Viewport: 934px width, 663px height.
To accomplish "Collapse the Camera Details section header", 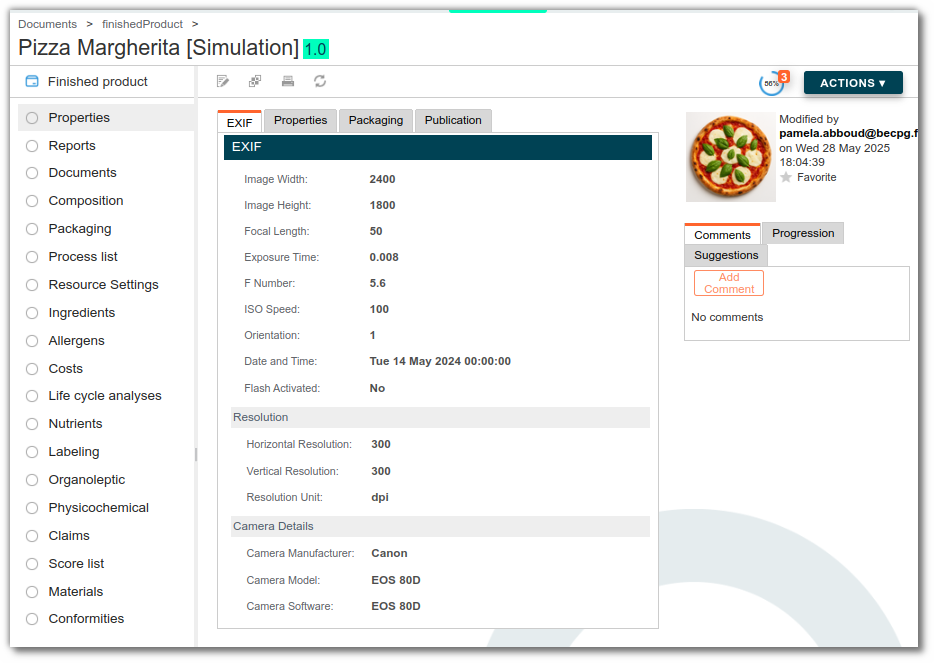I will (440, 527).
